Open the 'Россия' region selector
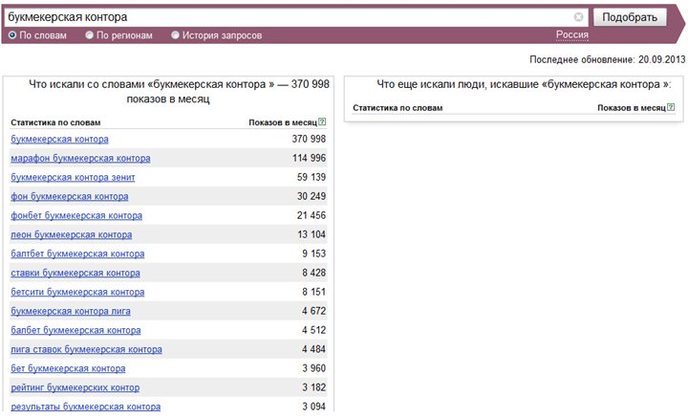The width and height of the screenshot is (688, 419). click(x=572, y=35)
